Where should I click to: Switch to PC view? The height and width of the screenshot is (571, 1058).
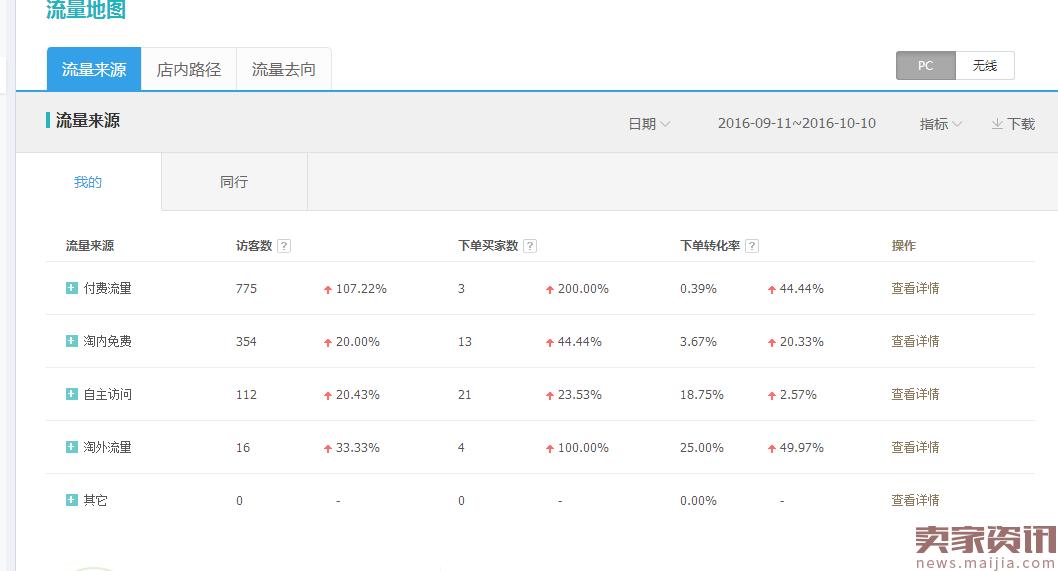pos(925,66)
